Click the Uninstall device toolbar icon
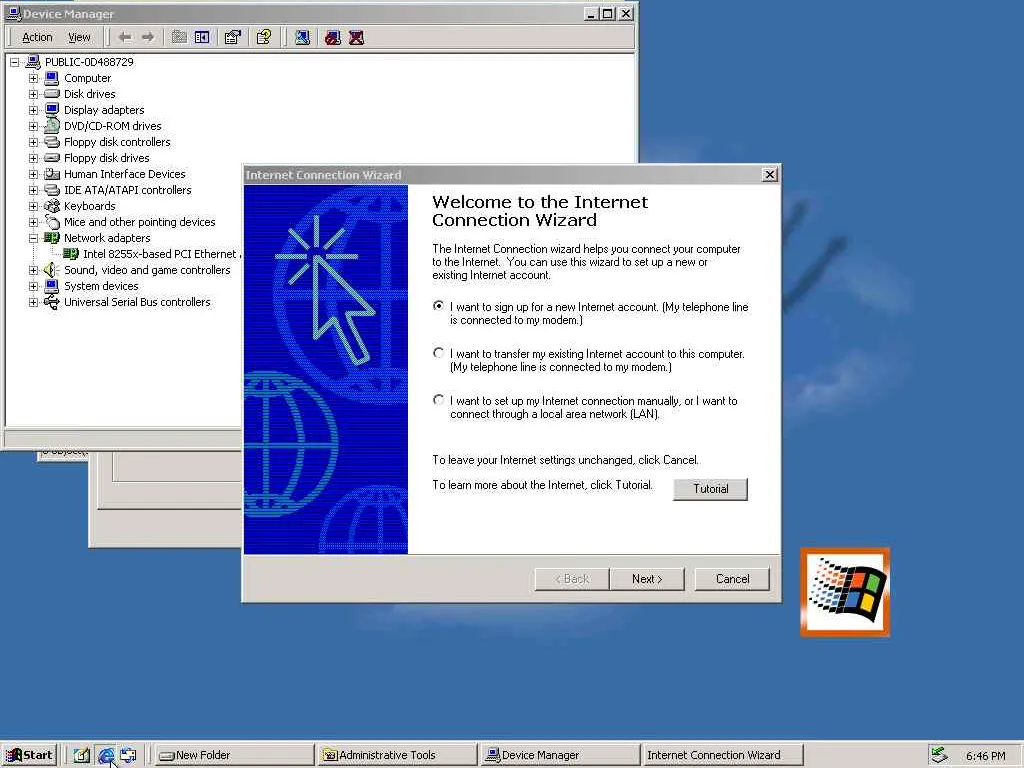Screen dimensions: 1024x768 [356, 37]
